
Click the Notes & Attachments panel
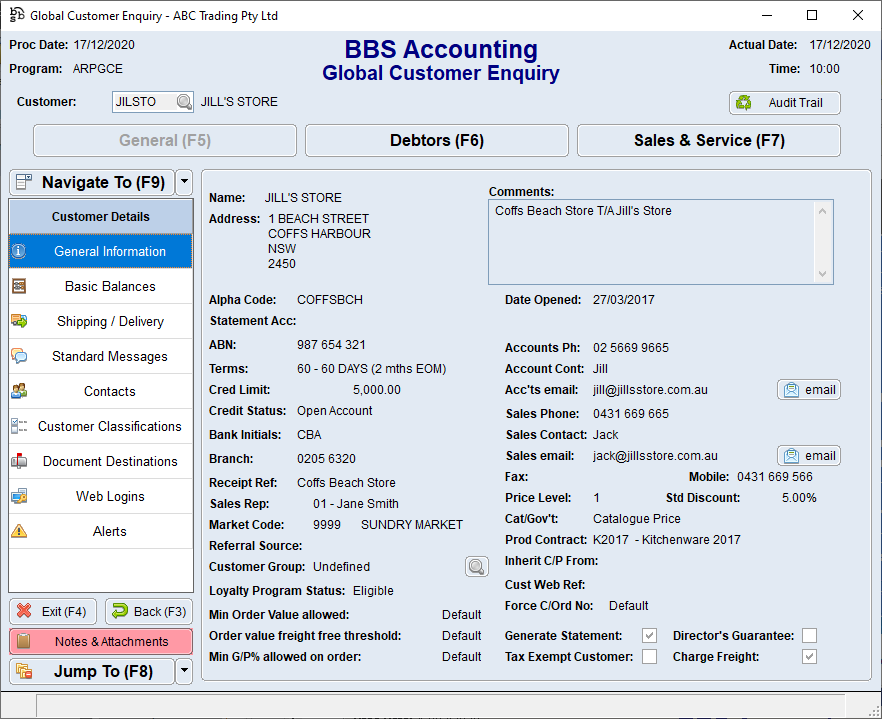[x=100, y=641]
